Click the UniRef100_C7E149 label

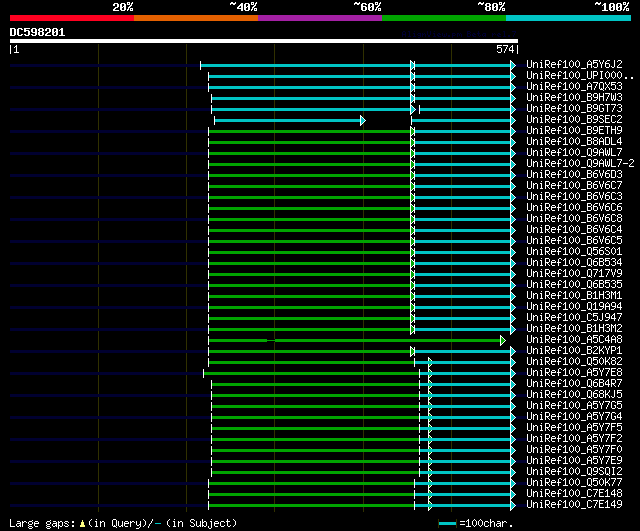coord(574,505)
